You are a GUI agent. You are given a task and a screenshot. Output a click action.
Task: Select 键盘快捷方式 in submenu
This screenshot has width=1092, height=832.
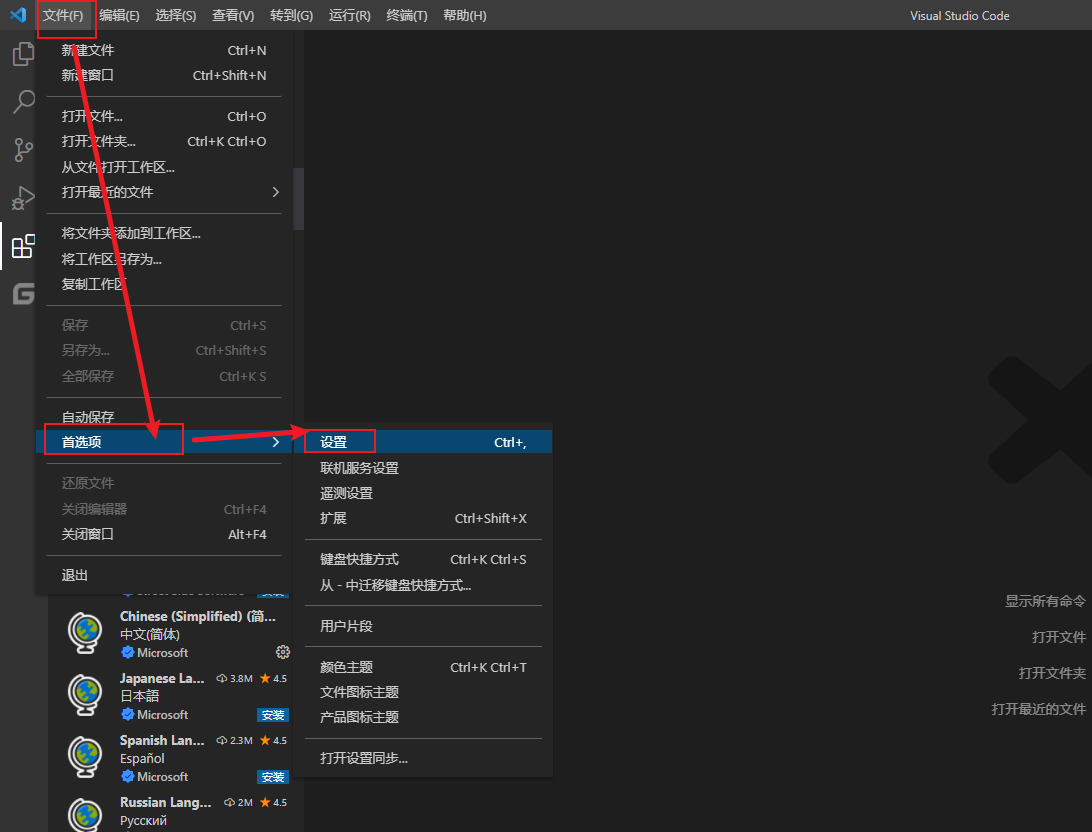pos(423,559)
